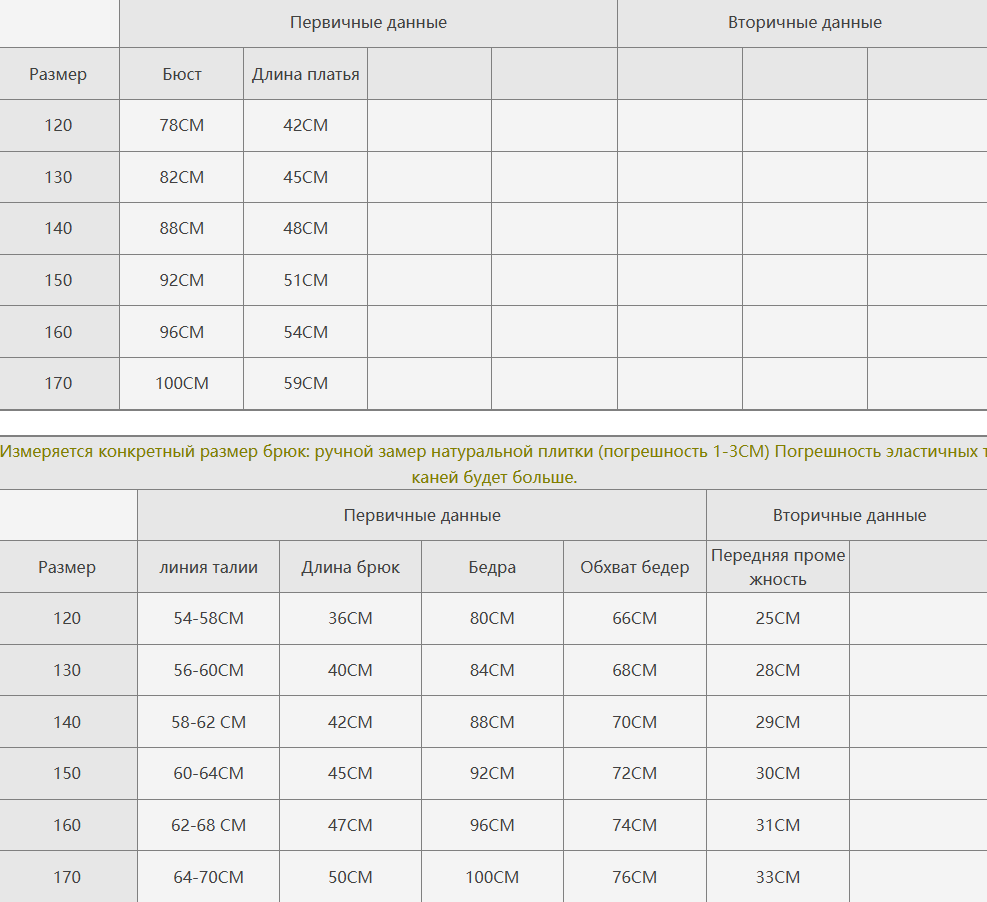Select the '74CM' hip girth cell
This screenshot has height=902, width=987.
pyautogui.click(x=634, y=825)
